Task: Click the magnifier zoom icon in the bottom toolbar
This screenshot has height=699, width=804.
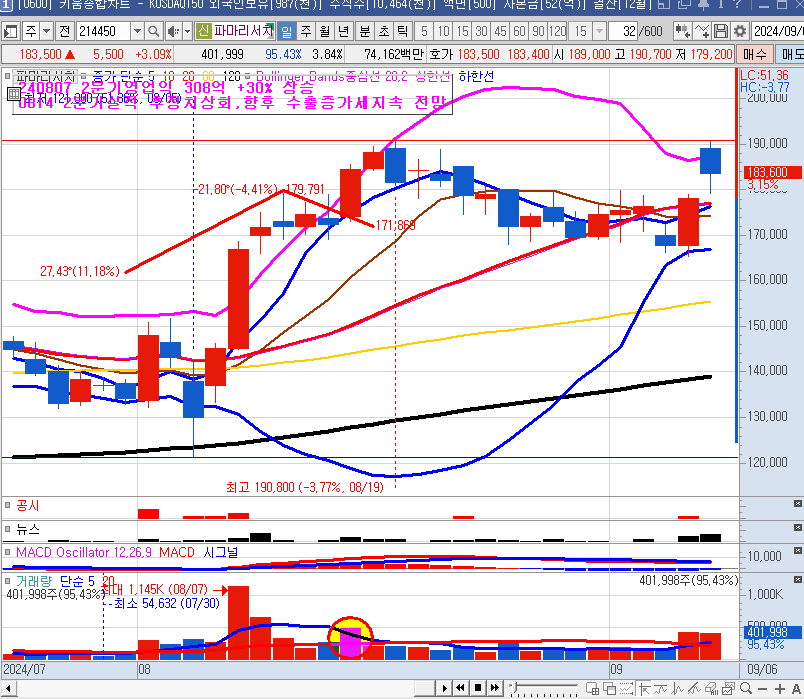Action: pos(746,689)
